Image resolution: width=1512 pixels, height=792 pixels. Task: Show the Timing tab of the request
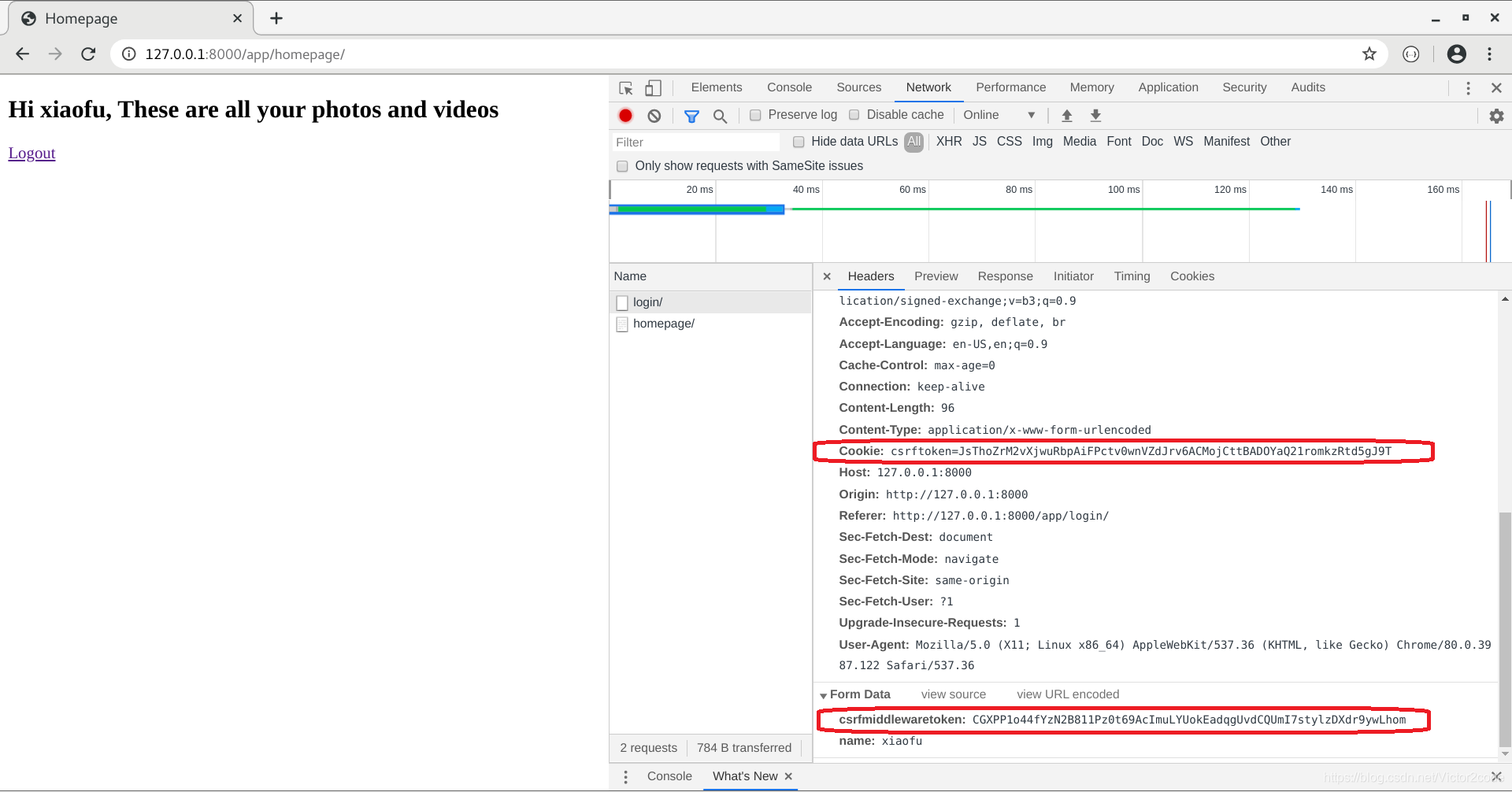coord(1132,276)
